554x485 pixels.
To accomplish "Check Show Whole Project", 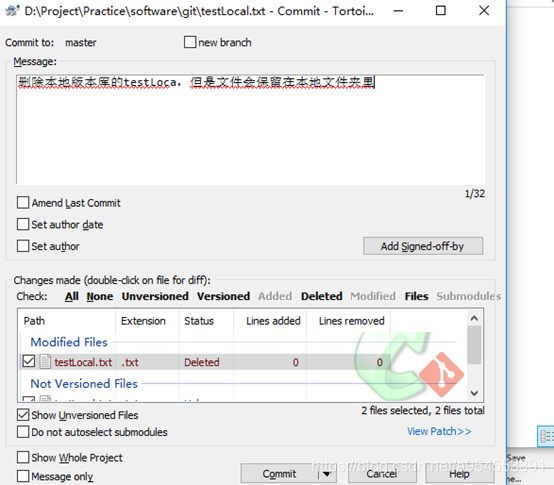I will coord(23,457).
